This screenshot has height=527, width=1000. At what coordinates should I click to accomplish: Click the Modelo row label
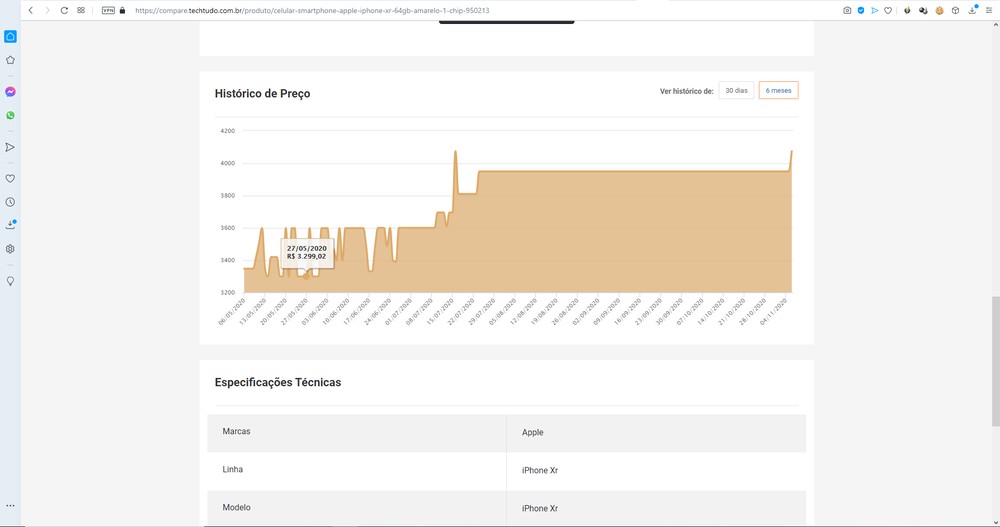tap(237, 507)
